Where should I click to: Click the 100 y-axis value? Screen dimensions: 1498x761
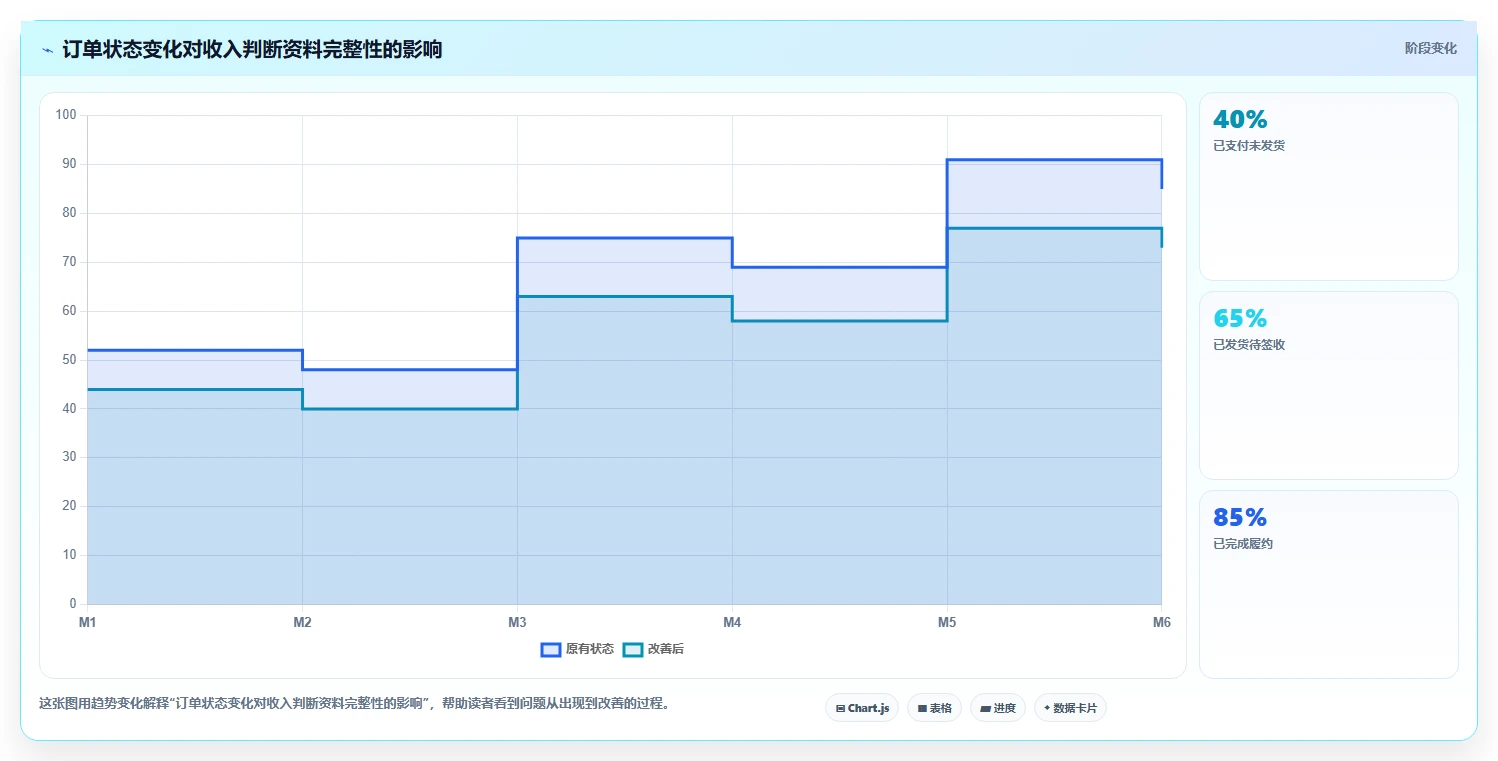coord(66,115)
